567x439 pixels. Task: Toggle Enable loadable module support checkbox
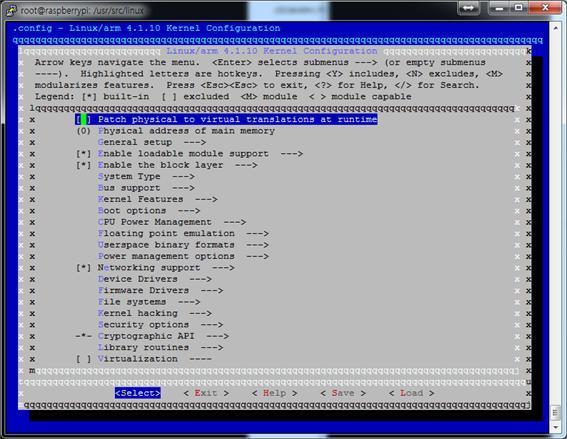(84, 154)
